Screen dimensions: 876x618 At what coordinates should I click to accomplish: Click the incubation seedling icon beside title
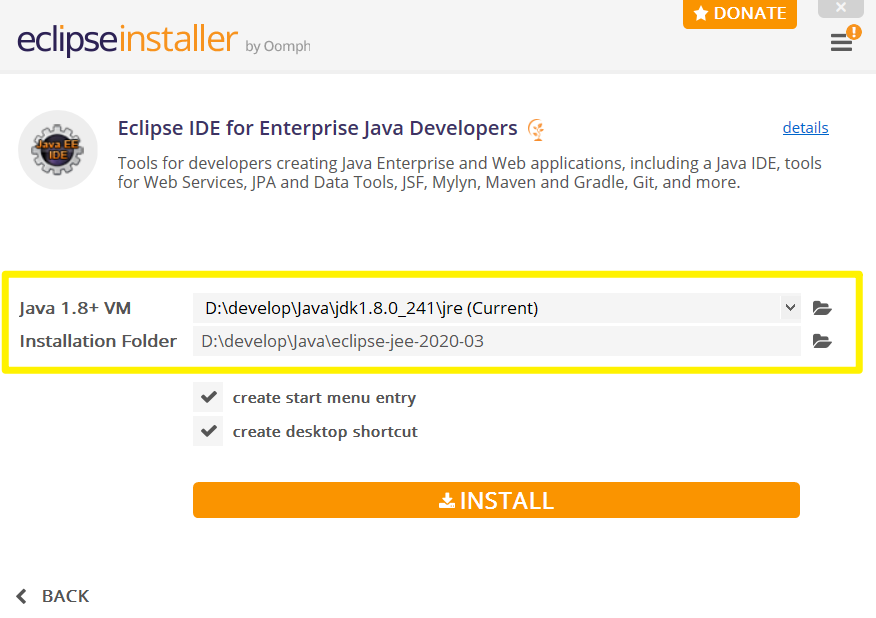(x=536, y=130)
